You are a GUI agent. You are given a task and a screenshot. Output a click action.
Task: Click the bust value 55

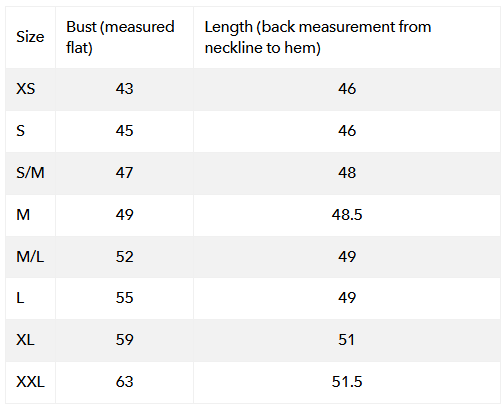point(124,298)
